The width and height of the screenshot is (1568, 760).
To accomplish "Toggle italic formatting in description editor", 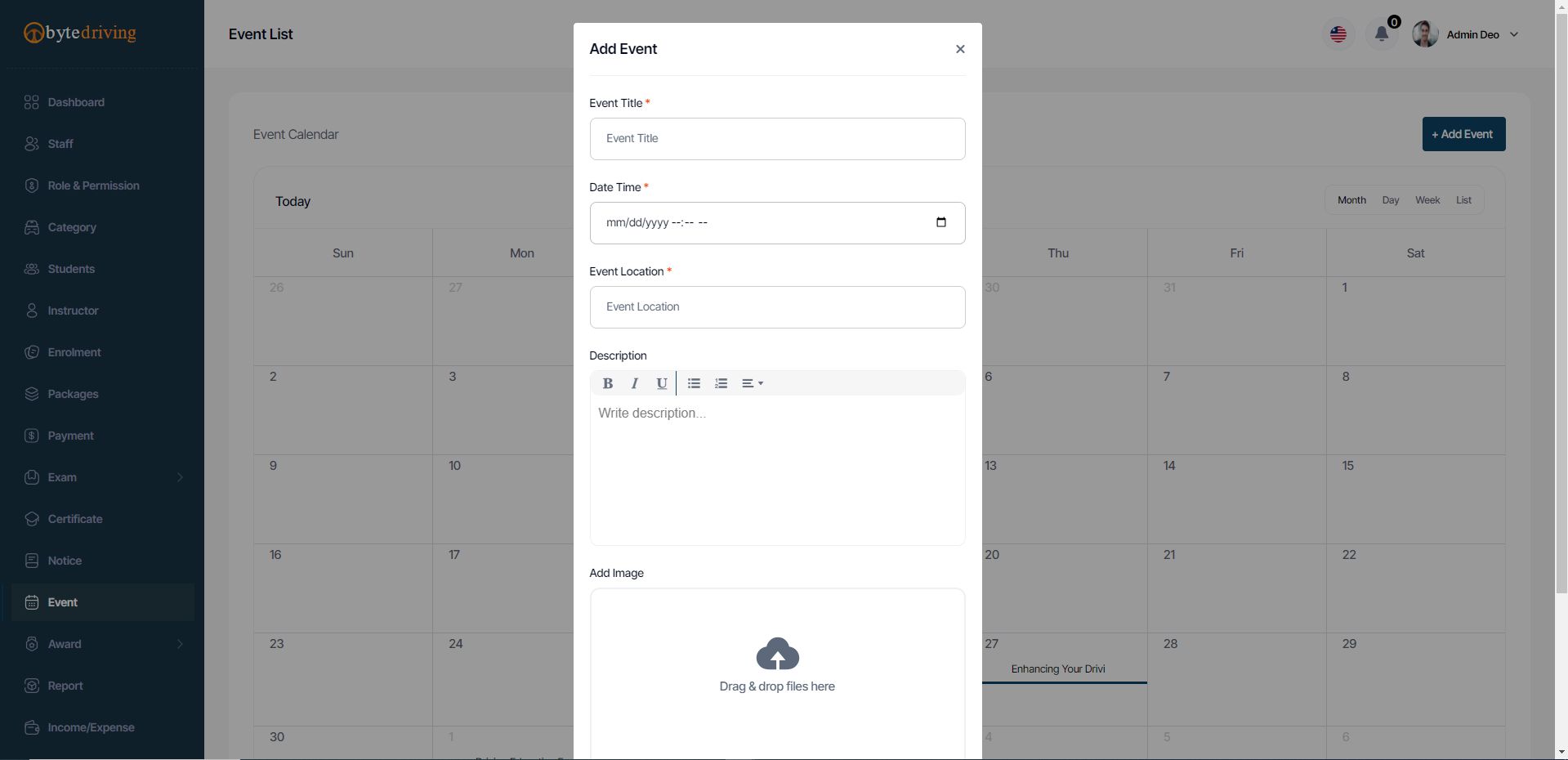I will pos(634,383).
